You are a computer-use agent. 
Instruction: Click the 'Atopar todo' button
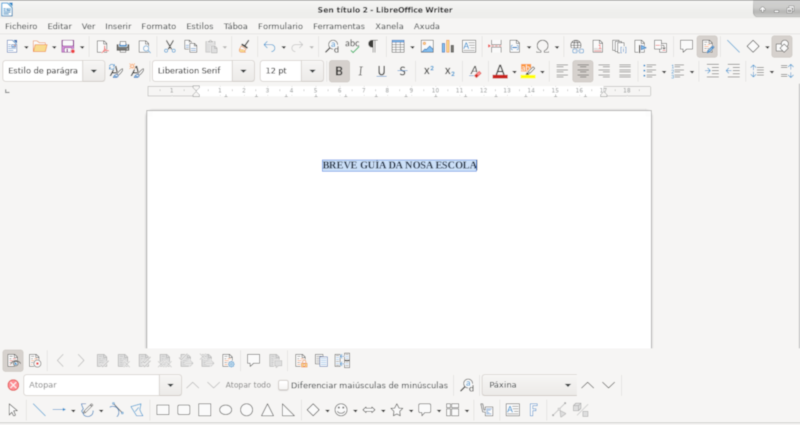pyautogui.click(x=248, y=385)
